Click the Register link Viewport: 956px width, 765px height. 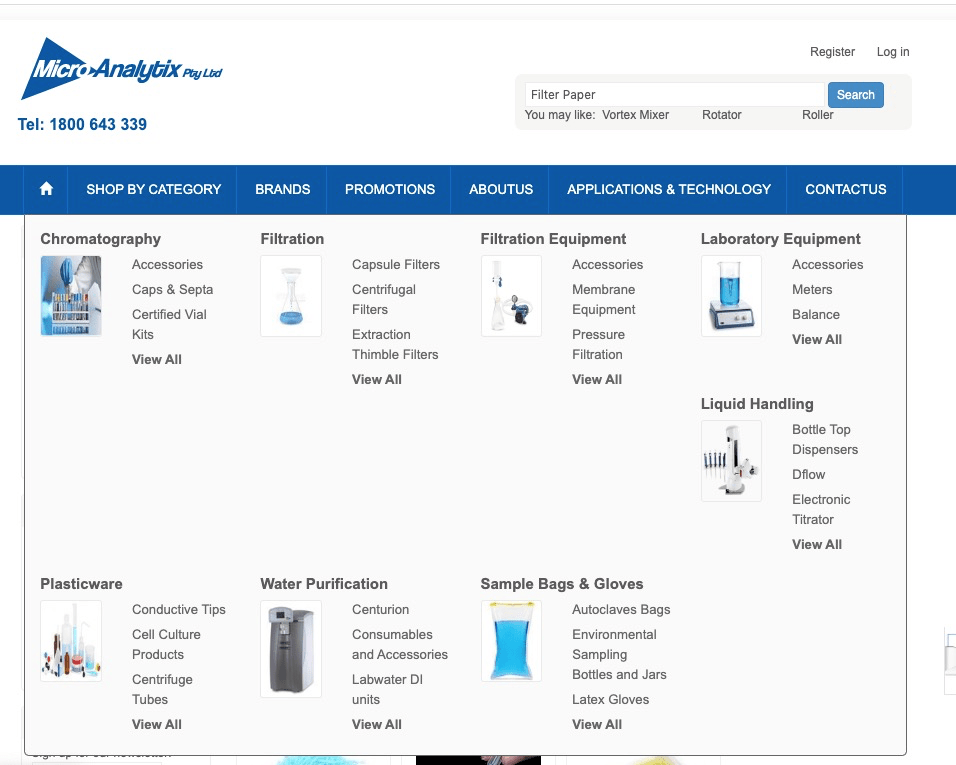pos(832,52)
